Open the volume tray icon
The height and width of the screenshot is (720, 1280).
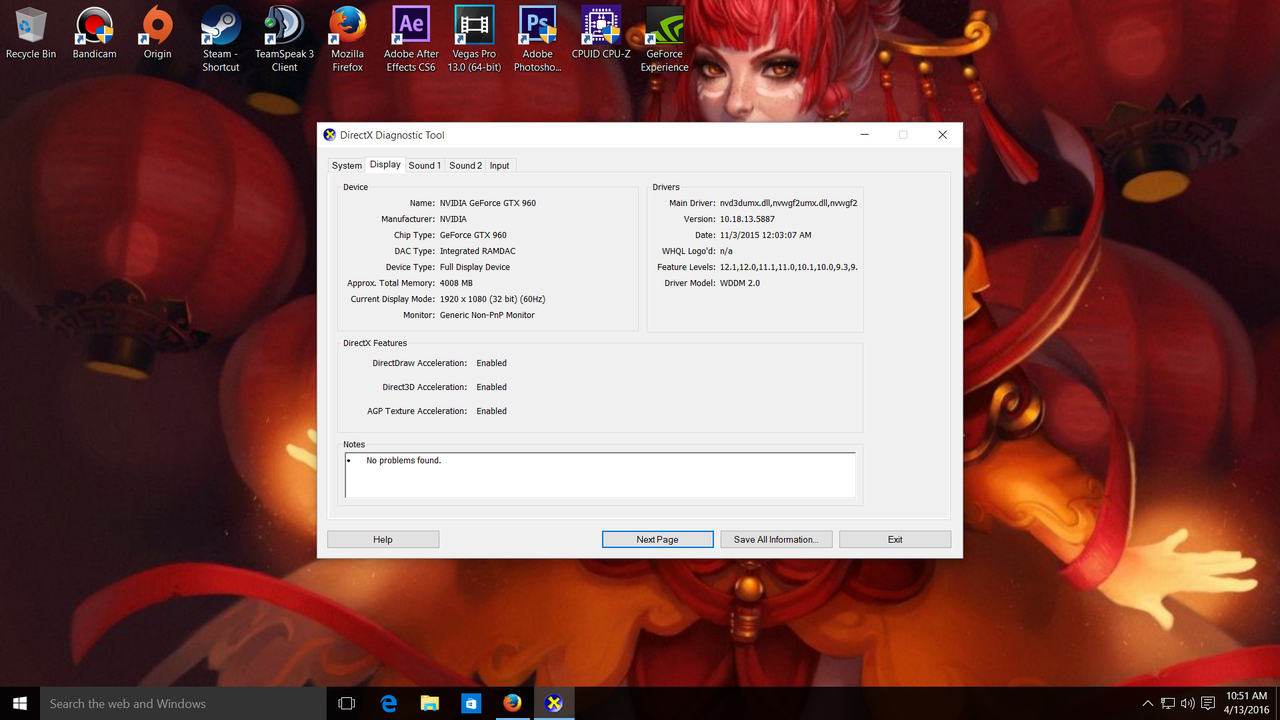click(1187, 703)
